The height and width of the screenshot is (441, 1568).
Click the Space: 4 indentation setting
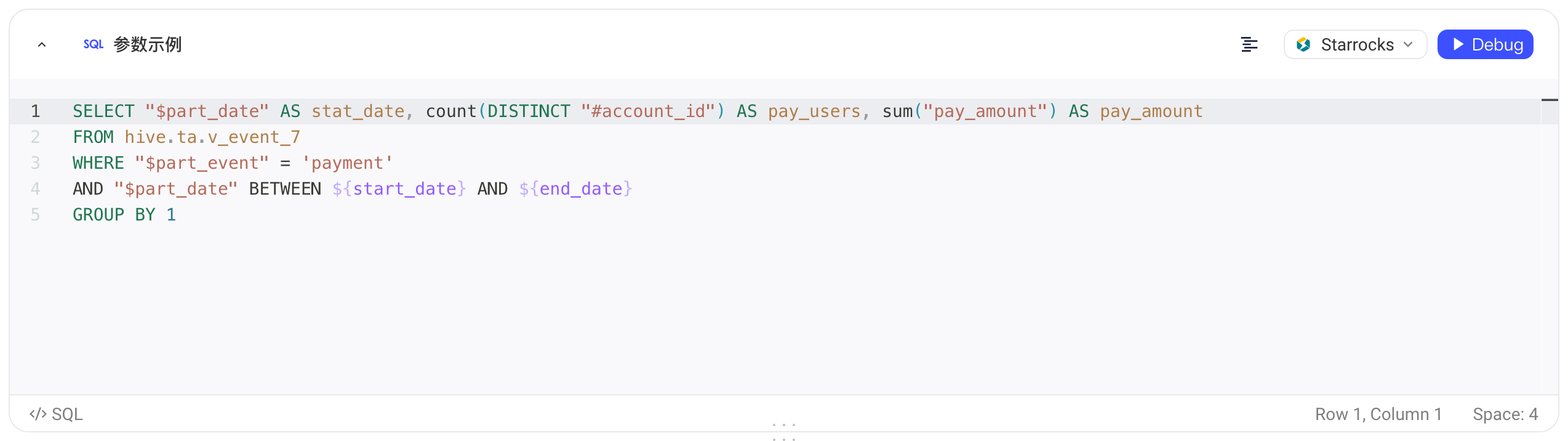tap(1505, 414)
